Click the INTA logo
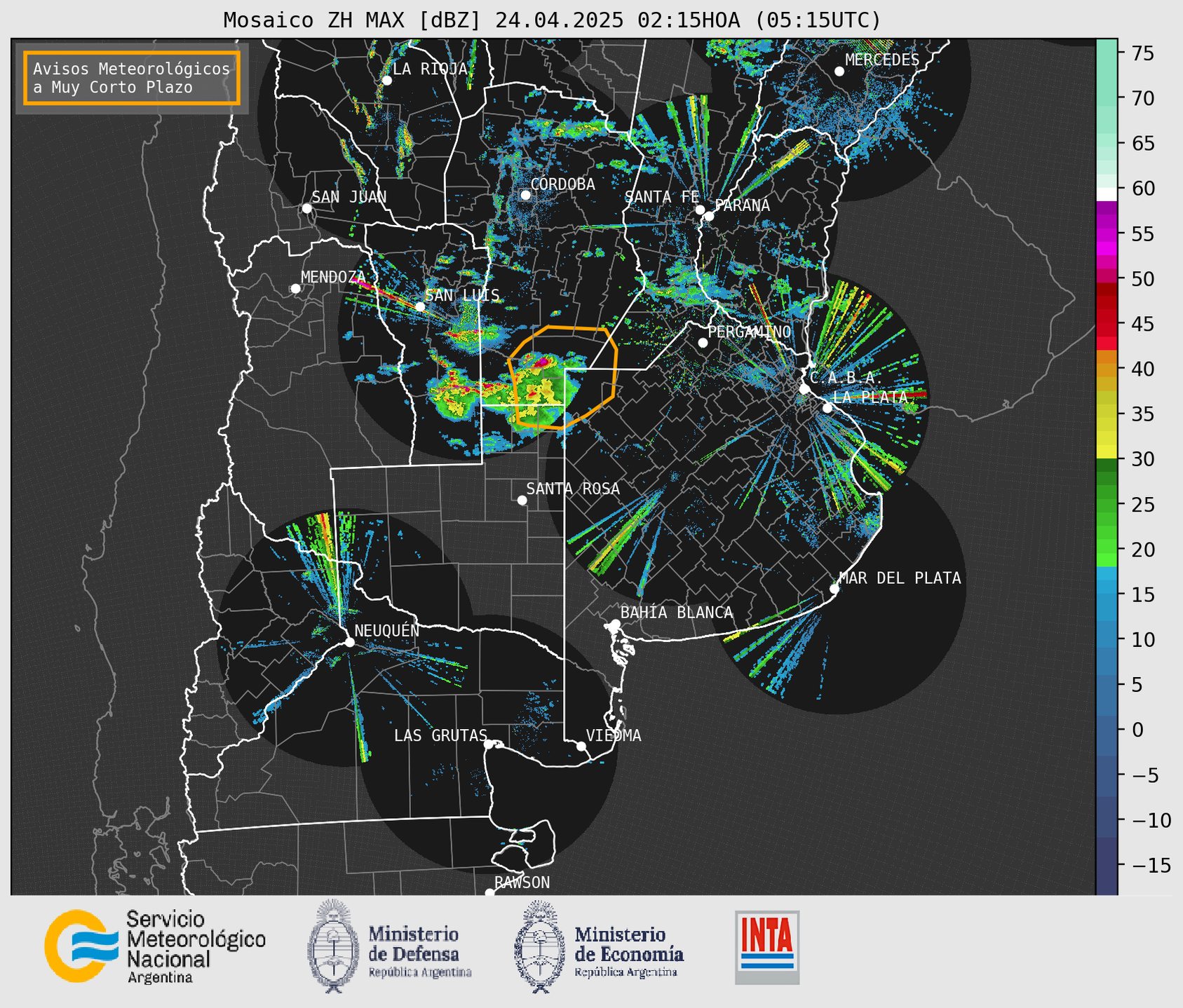Viewport: 1183px width, 1008px height. (x=767, y=947)
